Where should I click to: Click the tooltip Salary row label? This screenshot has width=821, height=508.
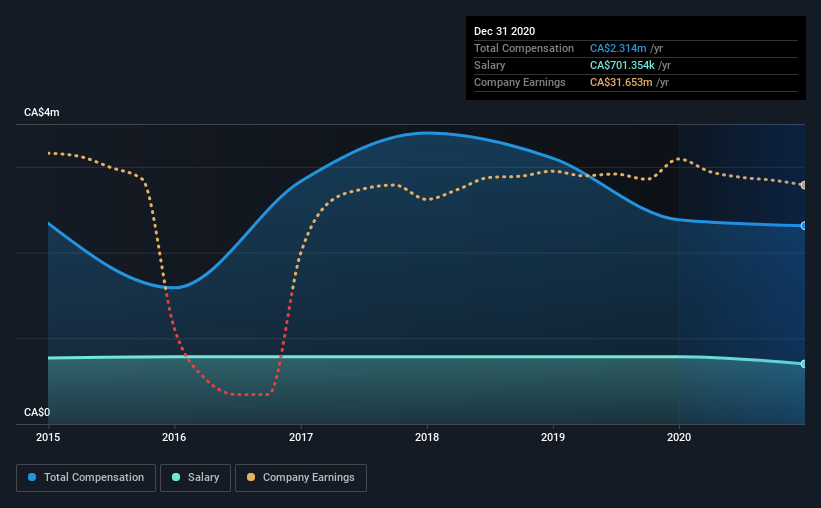[x=490, y=65]
